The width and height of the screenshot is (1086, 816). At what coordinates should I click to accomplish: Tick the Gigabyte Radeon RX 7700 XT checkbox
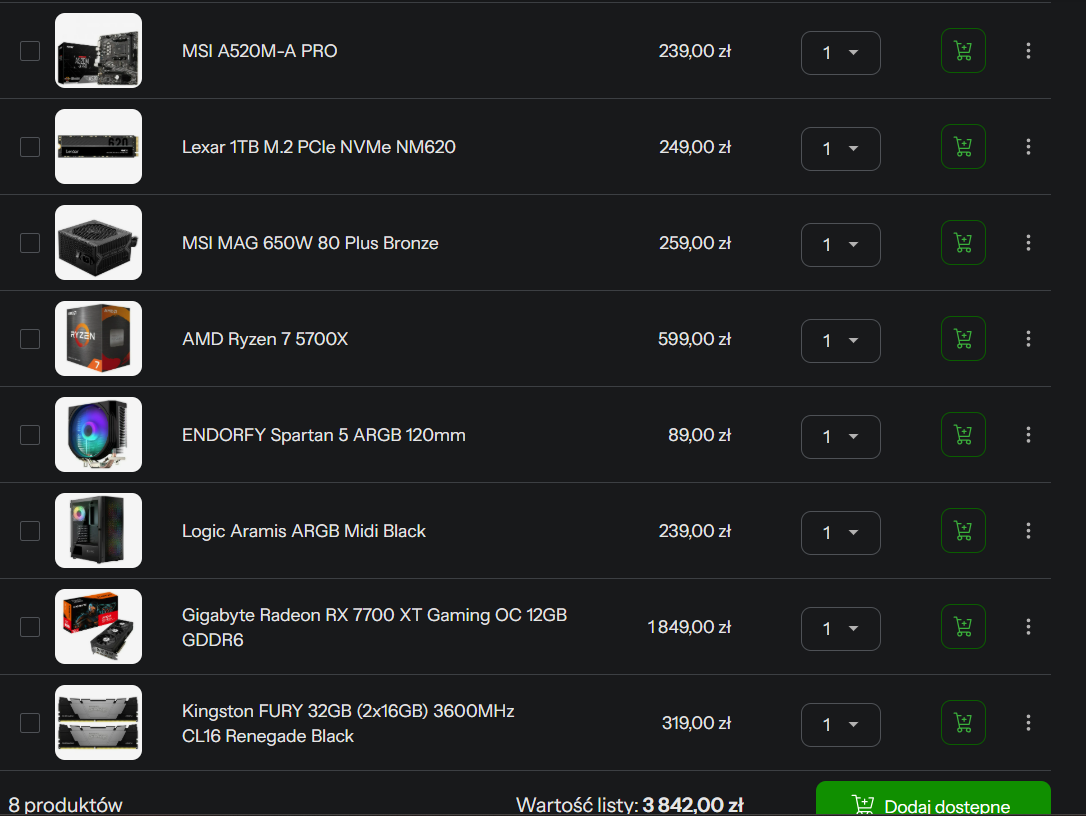pos(30,628)
